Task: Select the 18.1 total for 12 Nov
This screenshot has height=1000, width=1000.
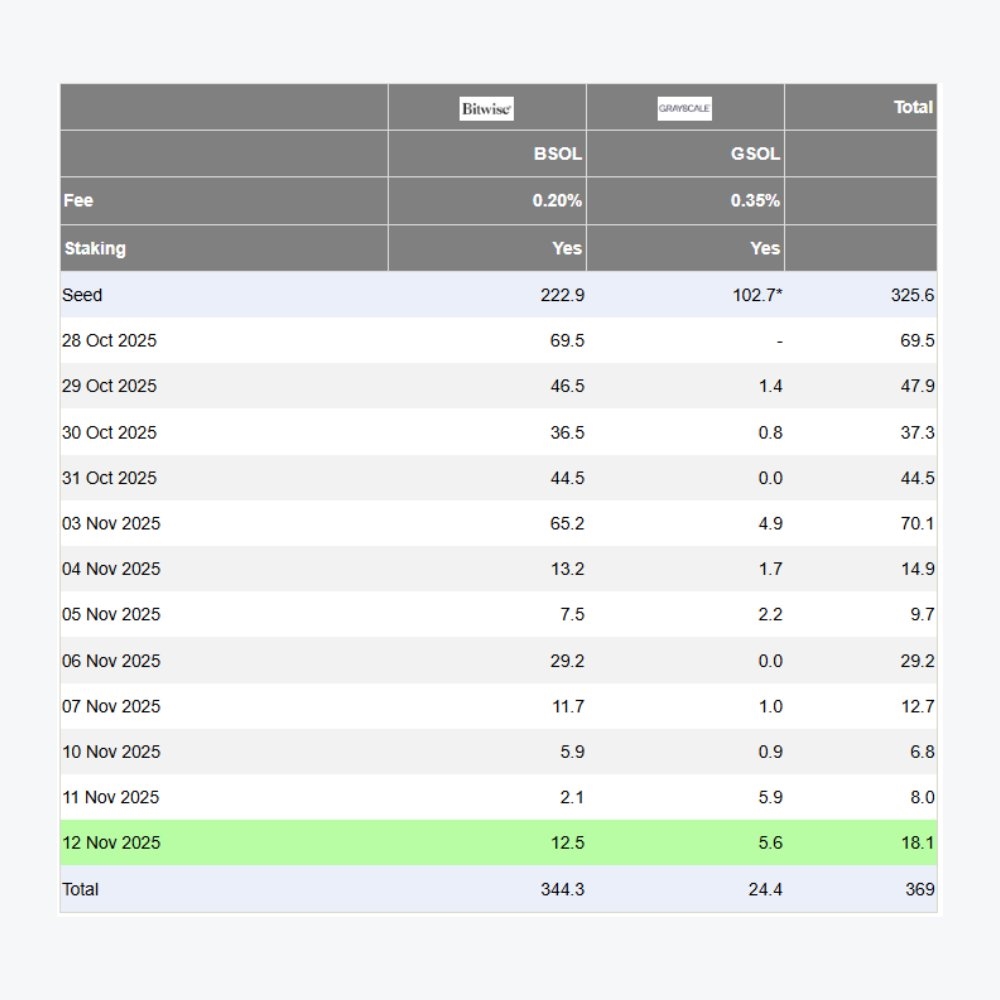Action: tap(917, 842)
